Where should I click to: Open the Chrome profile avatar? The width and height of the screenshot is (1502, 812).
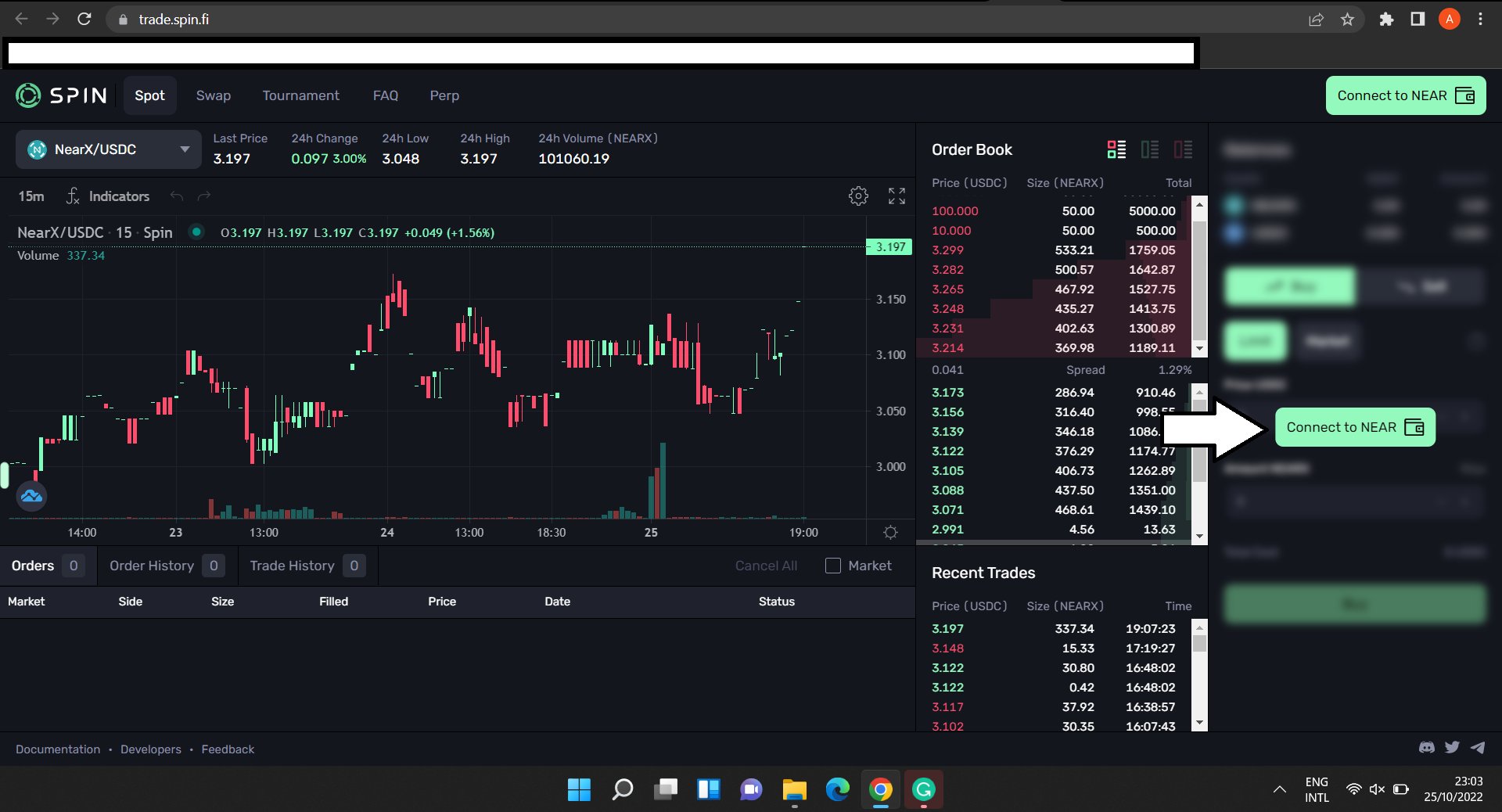pos(1449,20)
